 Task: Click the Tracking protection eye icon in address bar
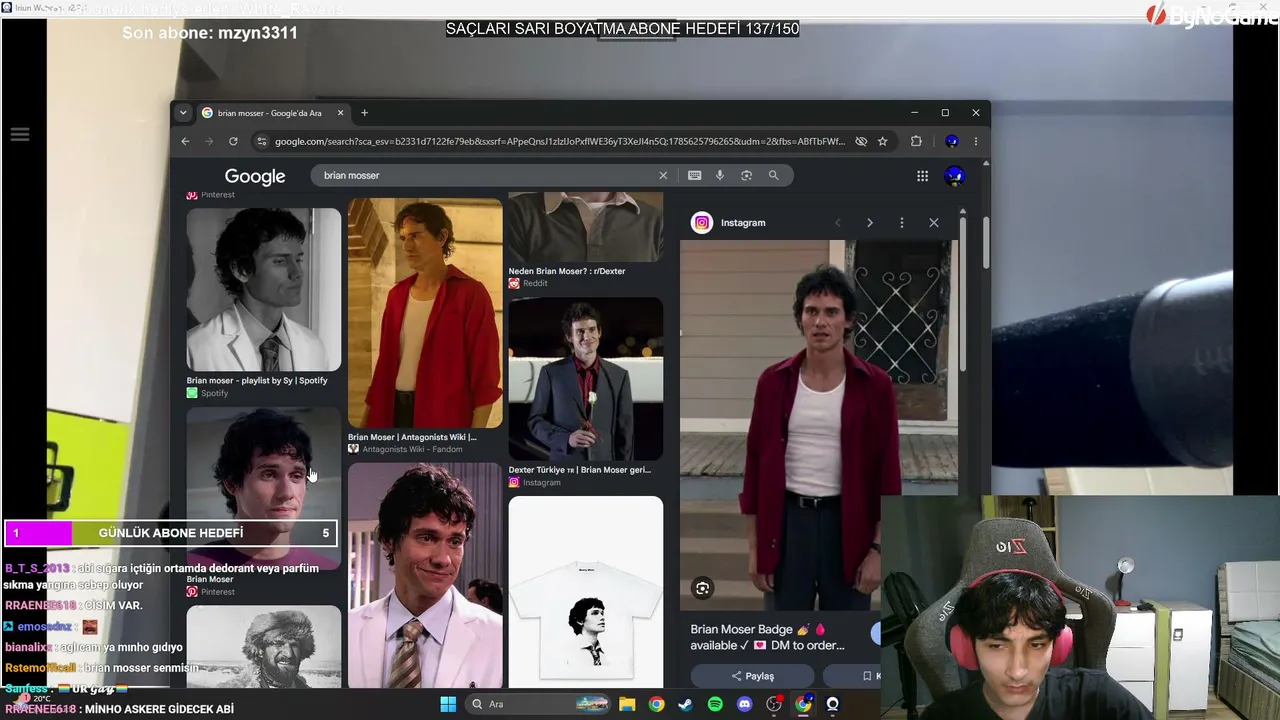coord(861,142)
